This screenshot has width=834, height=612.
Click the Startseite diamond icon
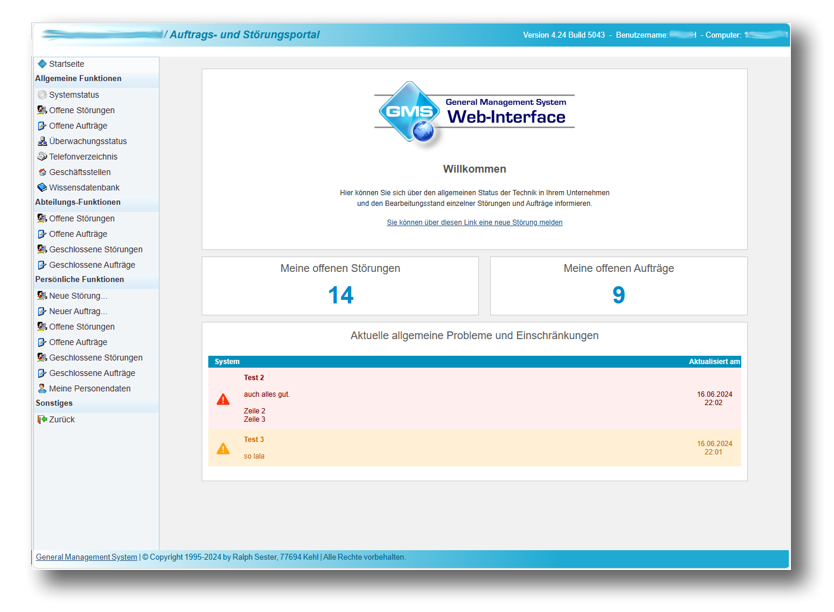[x=42, y=64]
